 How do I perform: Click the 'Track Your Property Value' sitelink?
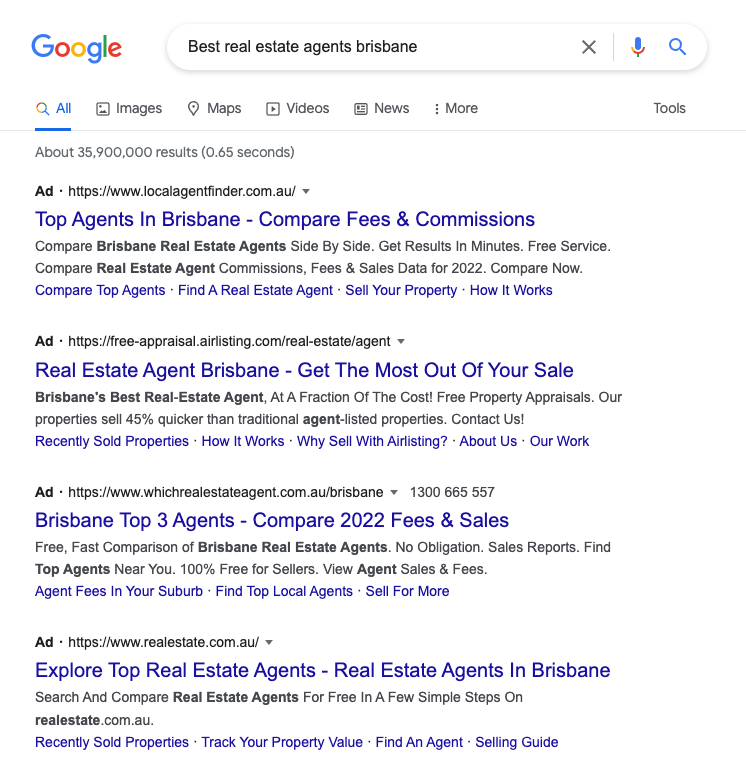pyautogui.click(x=282, y=742)
